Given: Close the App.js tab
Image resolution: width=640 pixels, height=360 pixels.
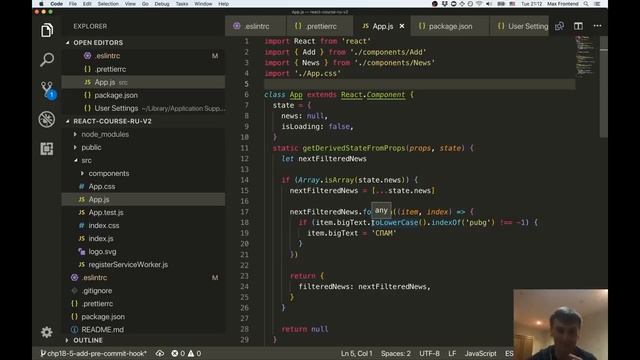Looking at the screenshot, I should coord(402,26).
